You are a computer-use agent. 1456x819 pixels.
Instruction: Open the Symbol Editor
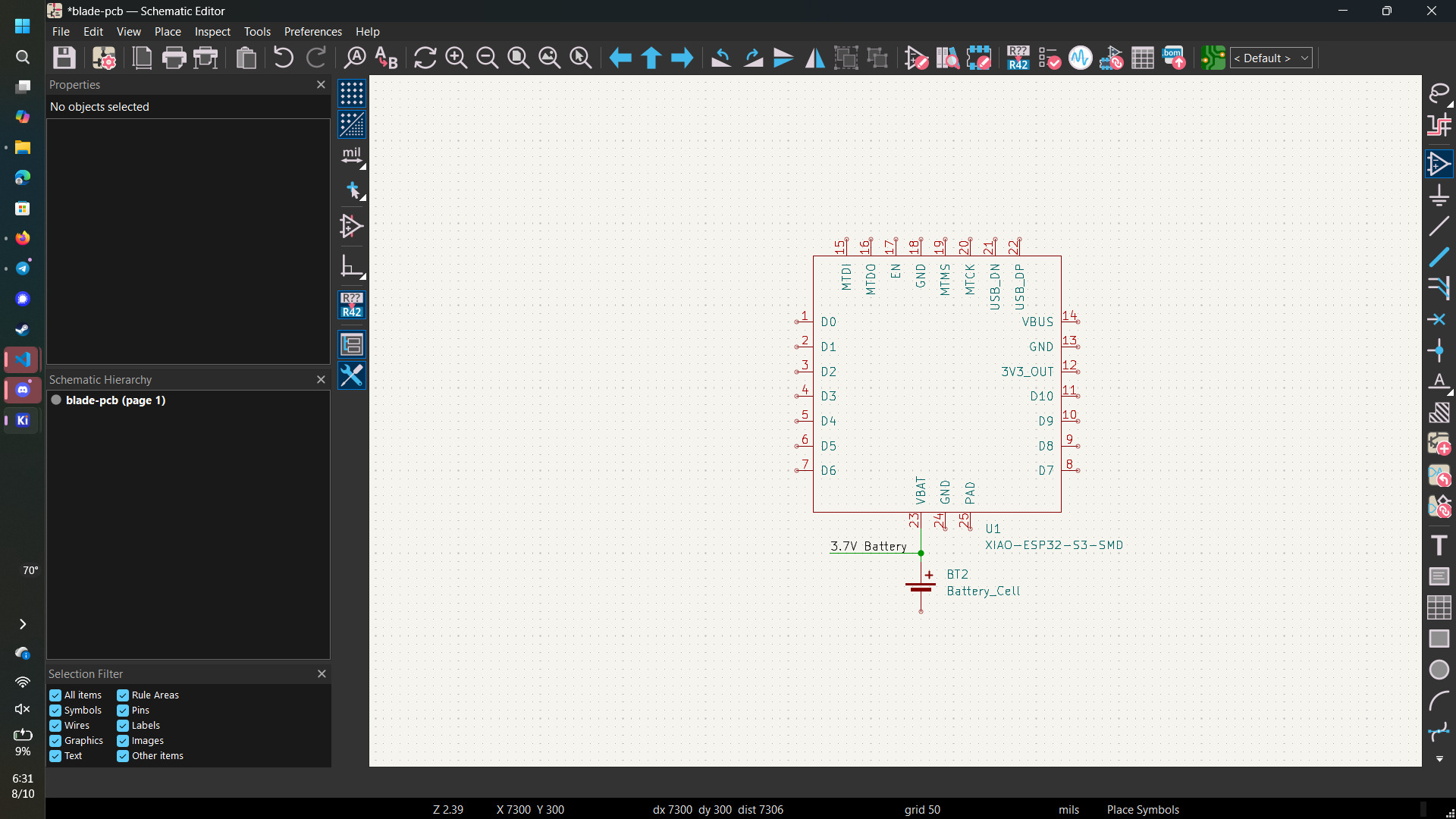click(x=916, y=58)
